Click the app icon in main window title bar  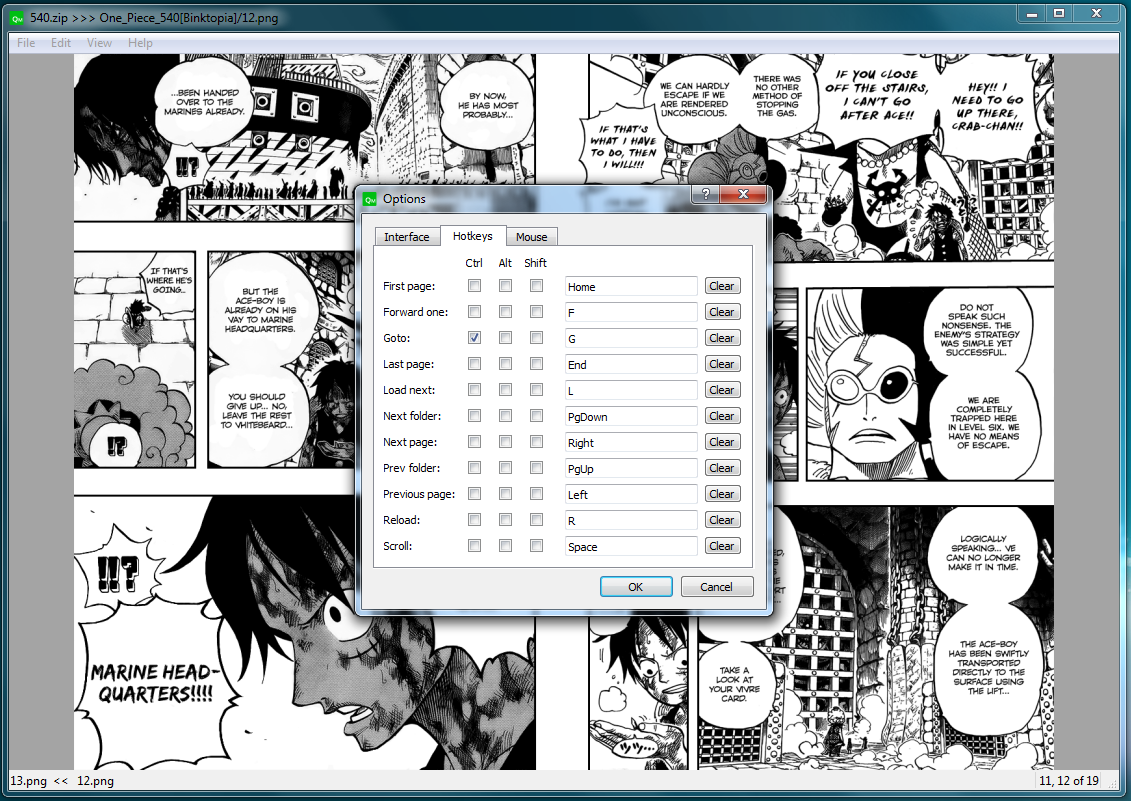[x=17, y=18]
